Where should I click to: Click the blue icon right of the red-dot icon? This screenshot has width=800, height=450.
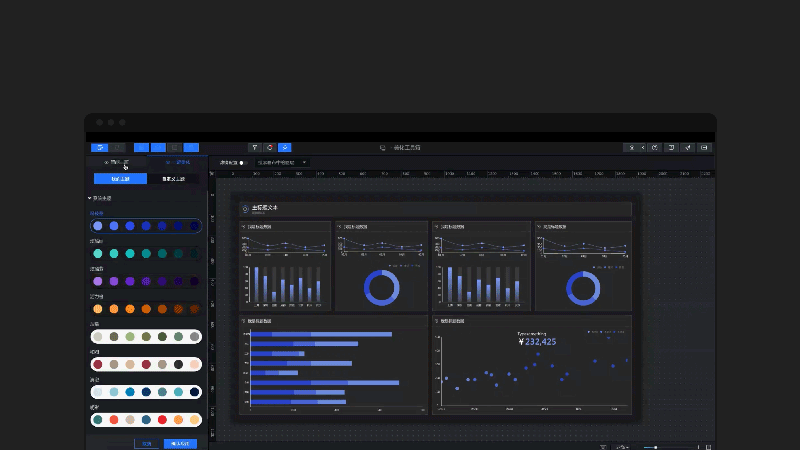(x=285, y=147)
